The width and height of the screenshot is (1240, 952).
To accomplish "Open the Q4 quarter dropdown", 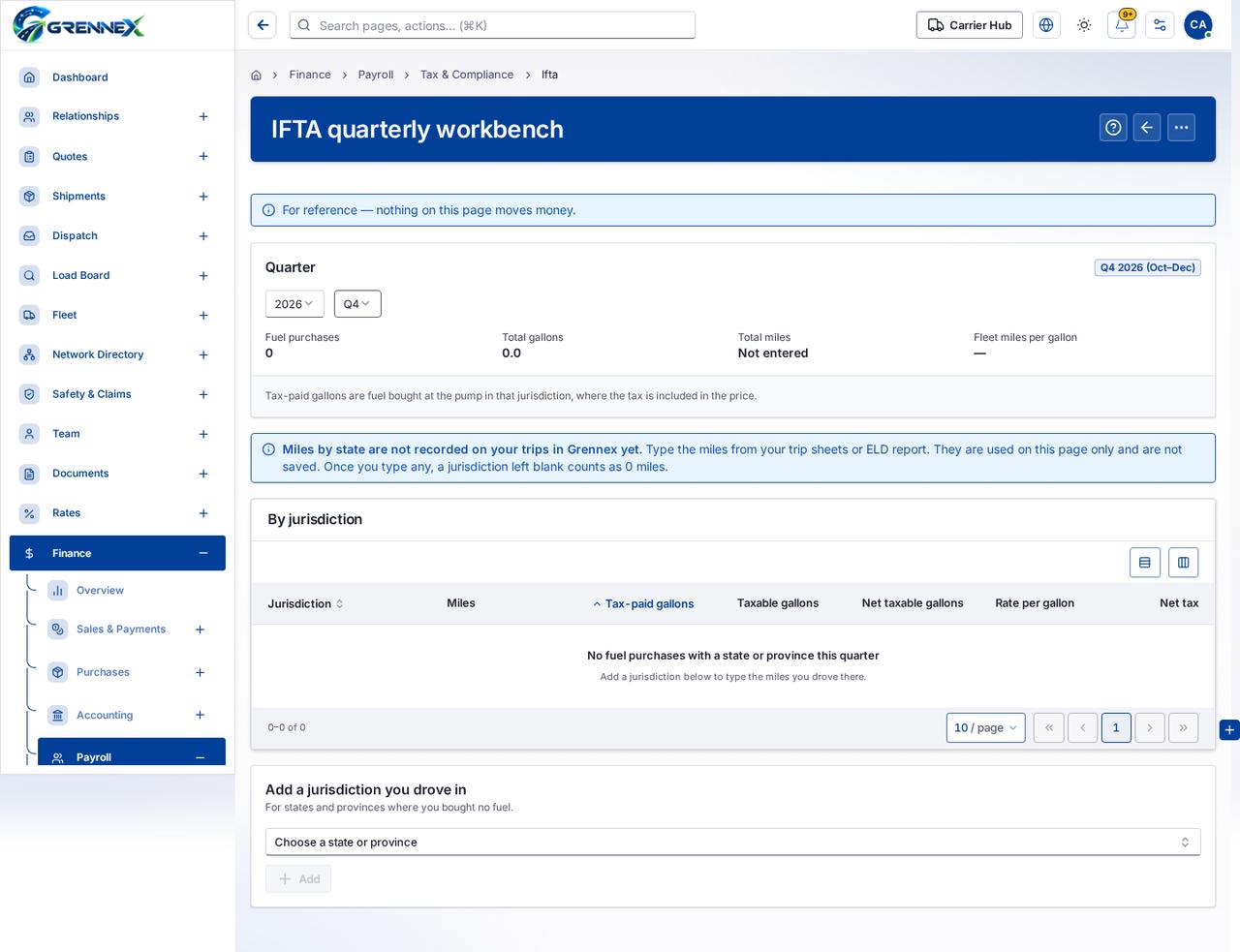I will [x=357, y=304].
